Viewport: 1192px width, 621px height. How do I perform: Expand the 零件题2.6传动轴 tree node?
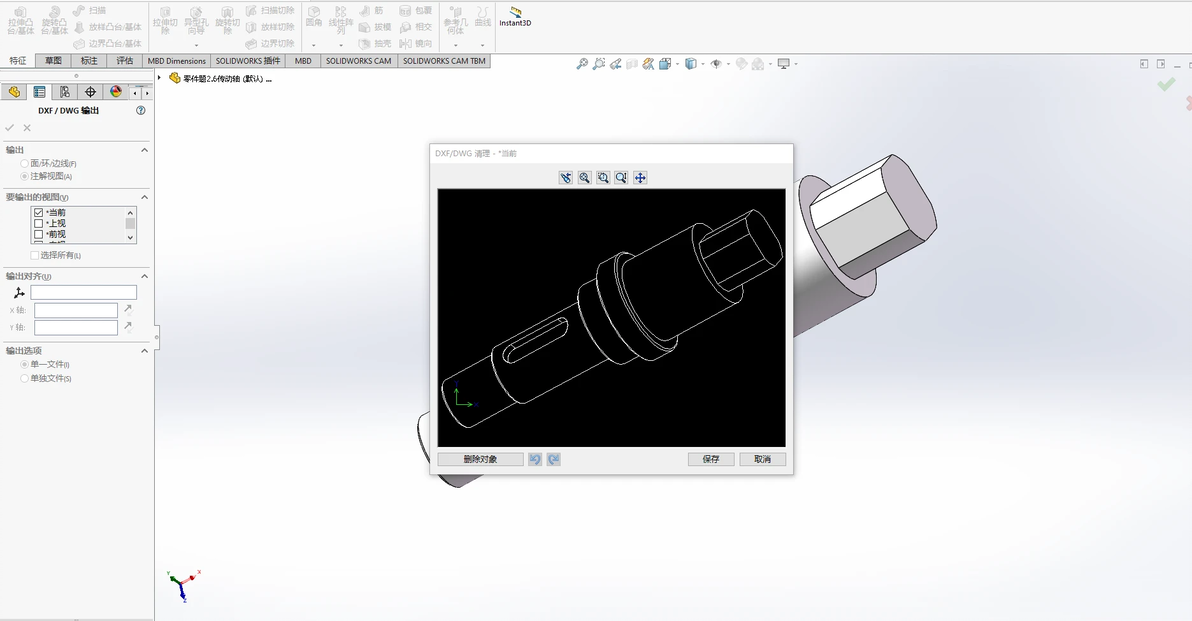(x=159, y=78)
